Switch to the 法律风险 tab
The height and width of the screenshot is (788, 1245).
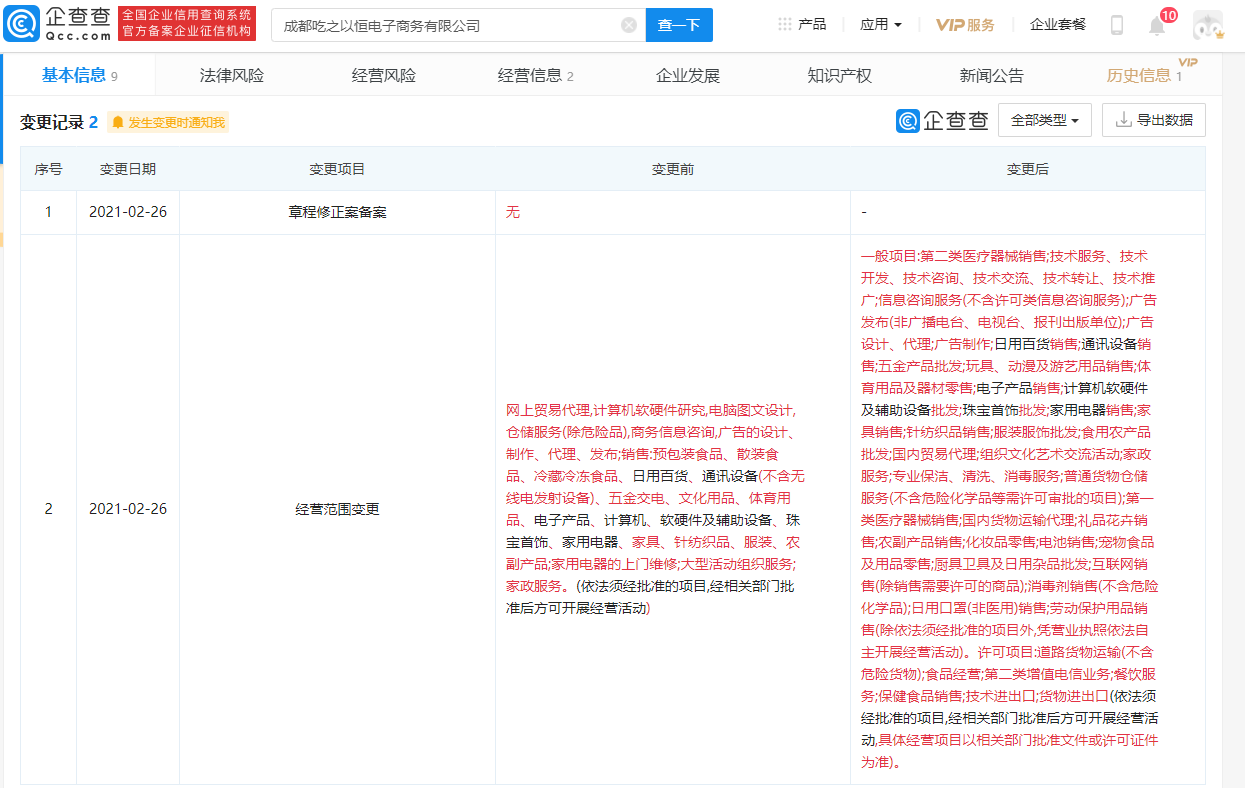click(x=232, y=75)
